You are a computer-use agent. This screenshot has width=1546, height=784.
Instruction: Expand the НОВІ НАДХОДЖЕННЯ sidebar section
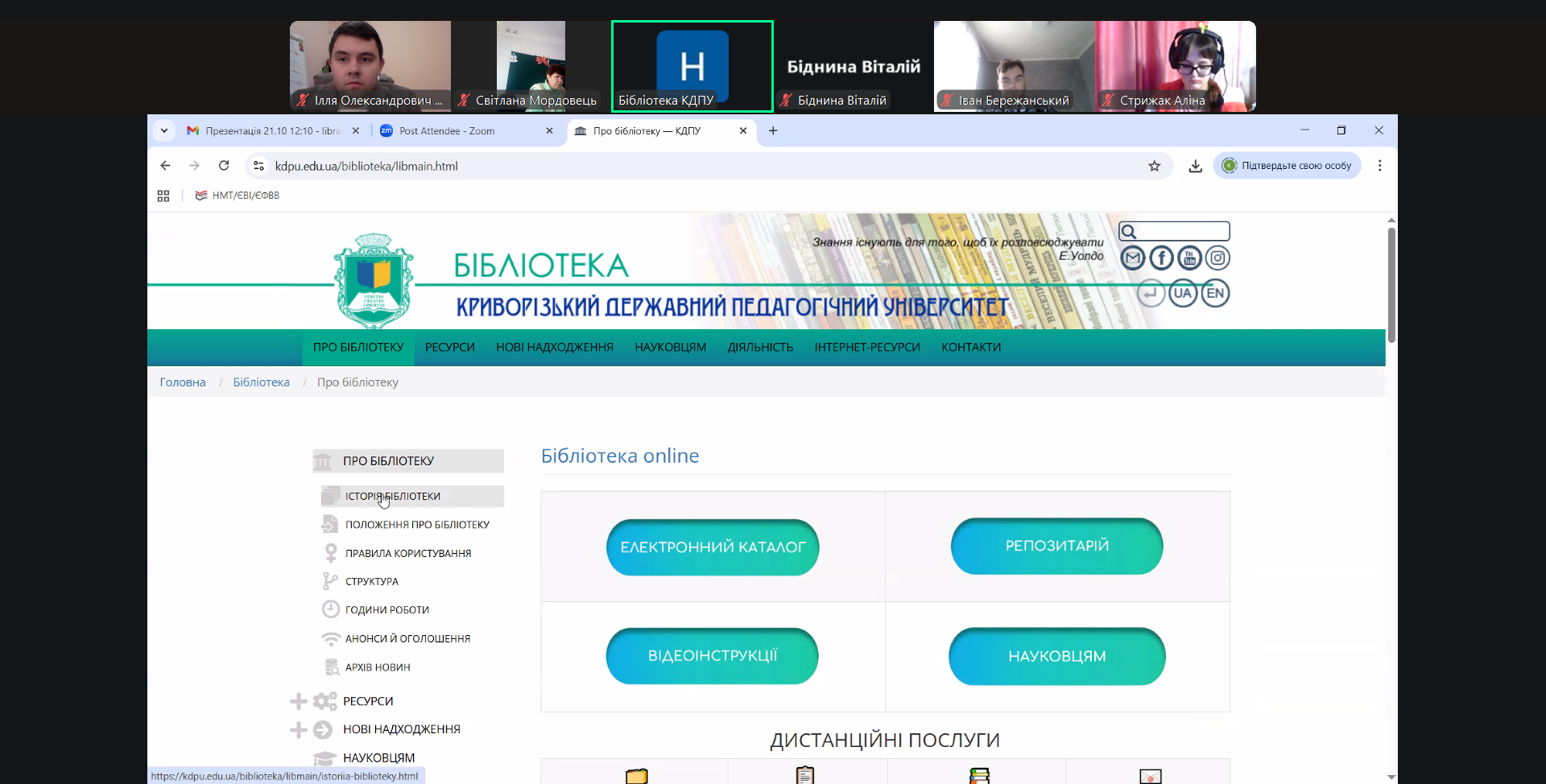pyautogui.click(x=299, y=729)
